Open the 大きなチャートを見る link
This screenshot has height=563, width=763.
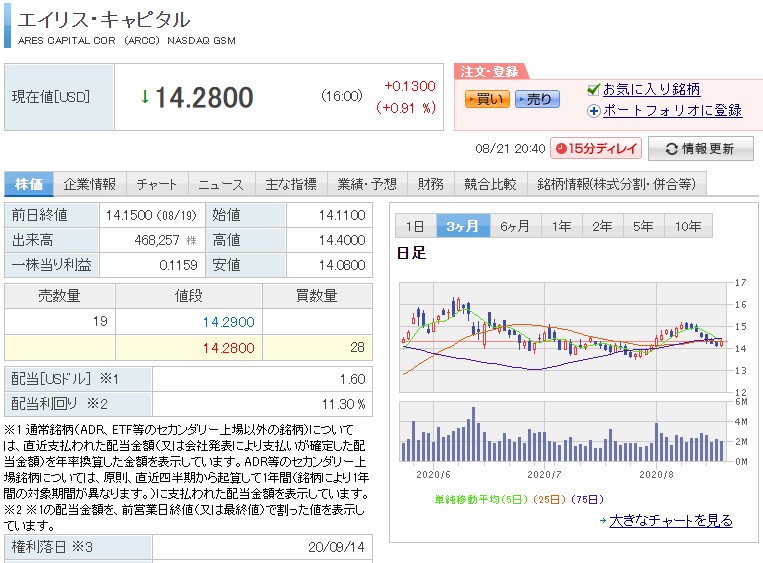coord(671,521)
